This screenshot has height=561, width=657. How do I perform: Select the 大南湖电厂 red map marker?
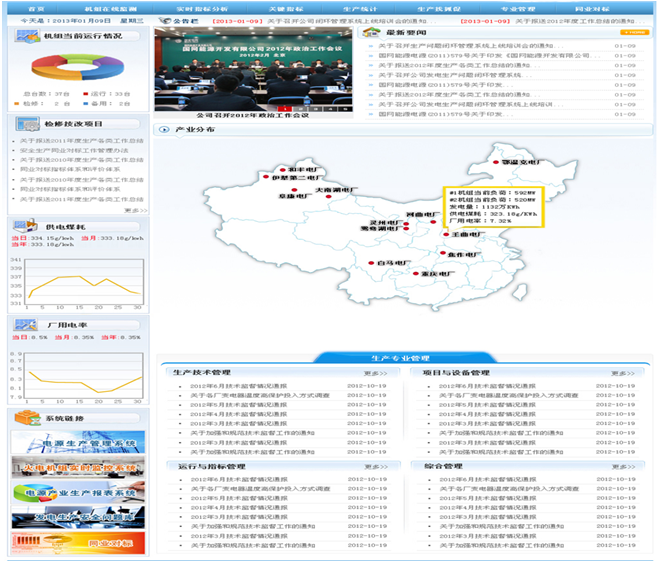click(x=329, y=196)
